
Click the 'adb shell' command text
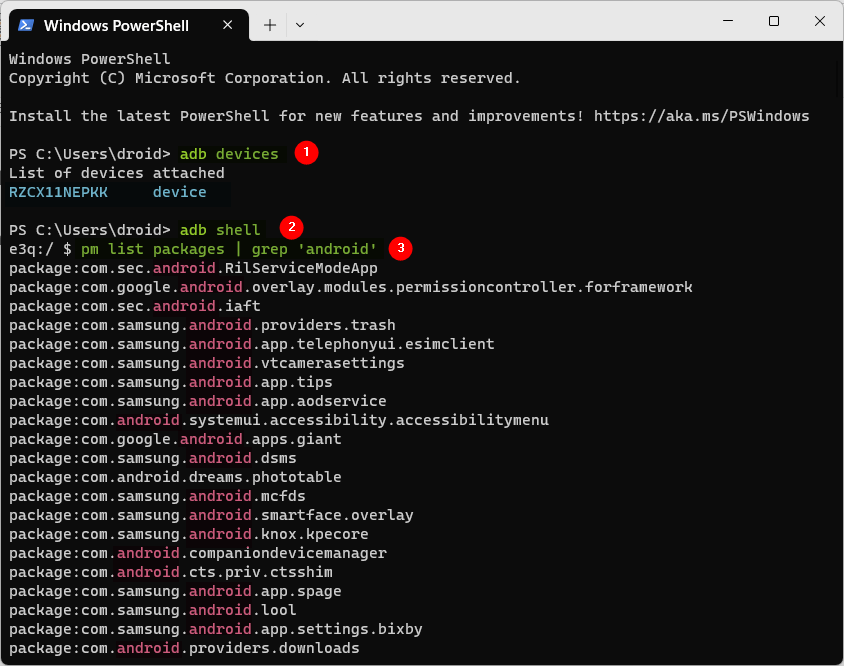(220, 230)
